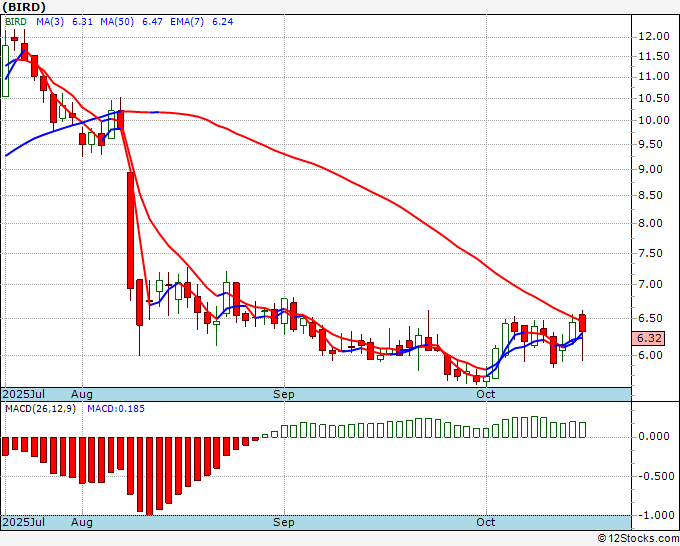Click 2025Jul on the price chart axis
Screen dimensions: 680x546
coord(24,394)
